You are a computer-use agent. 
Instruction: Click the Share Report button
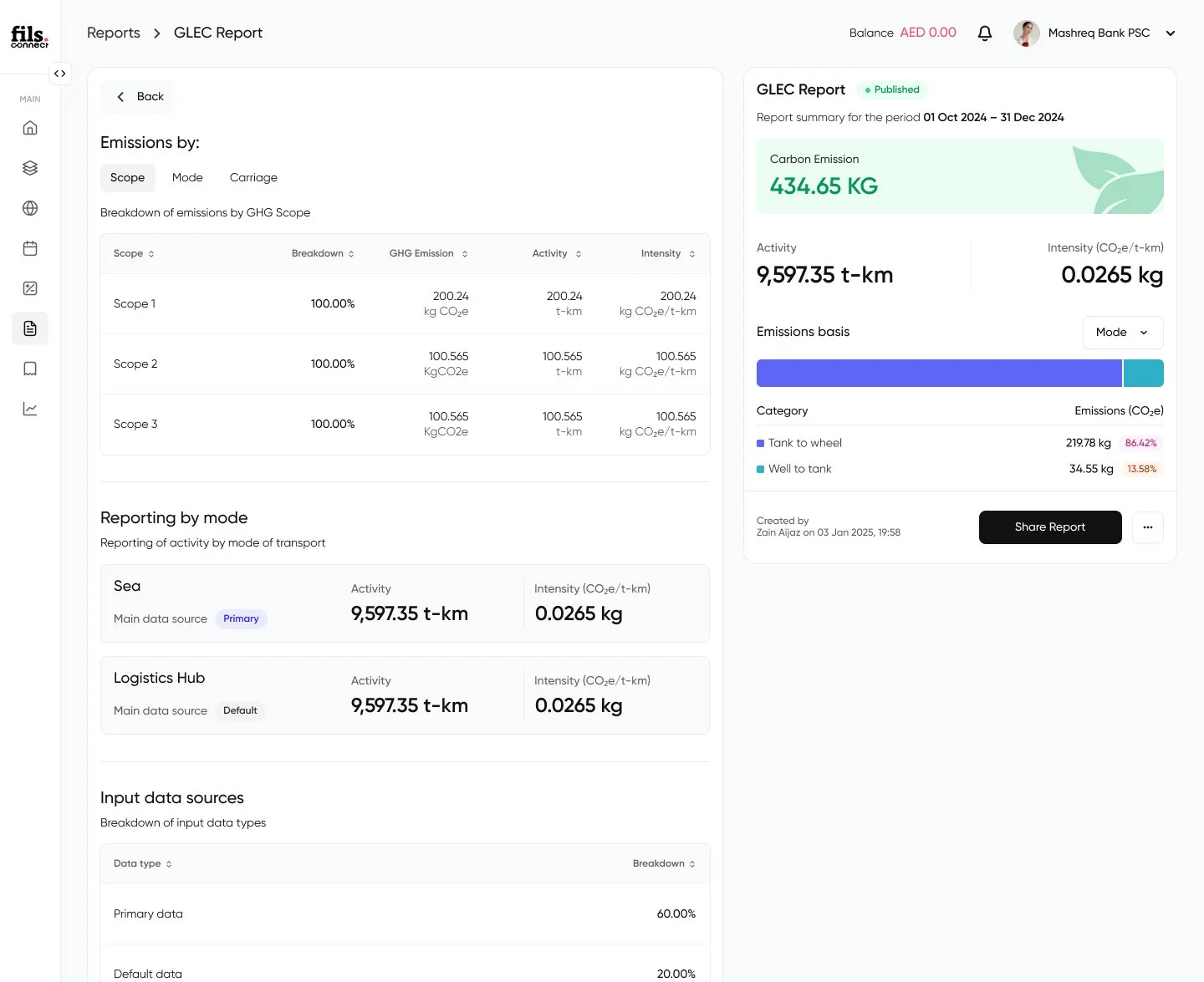[1050, 527]
